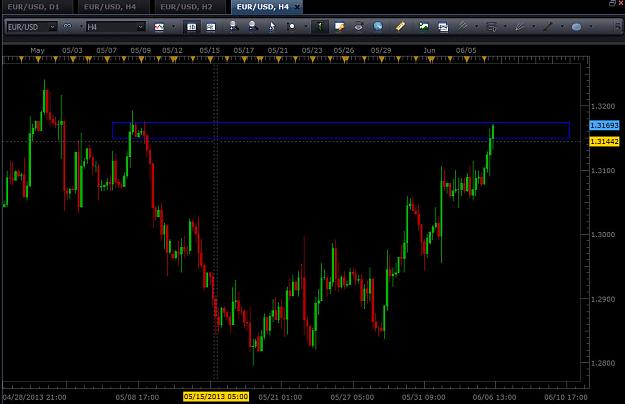Image resolution: width=625 pixels, height=404 pixels.
Task: Click the blue 1.31693 price label
Action: (604, 126)
